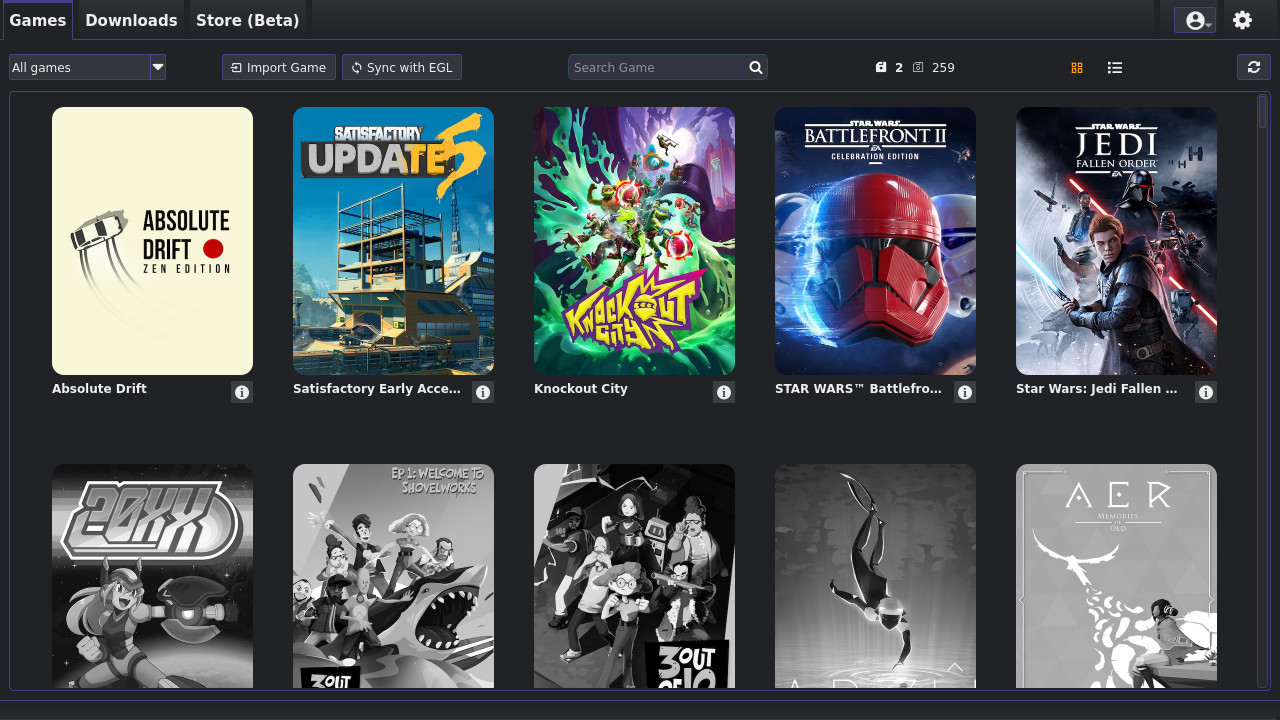Select the Satisfactory Update 5 cover
This screenshot has width=1280, height=720.
393,241
